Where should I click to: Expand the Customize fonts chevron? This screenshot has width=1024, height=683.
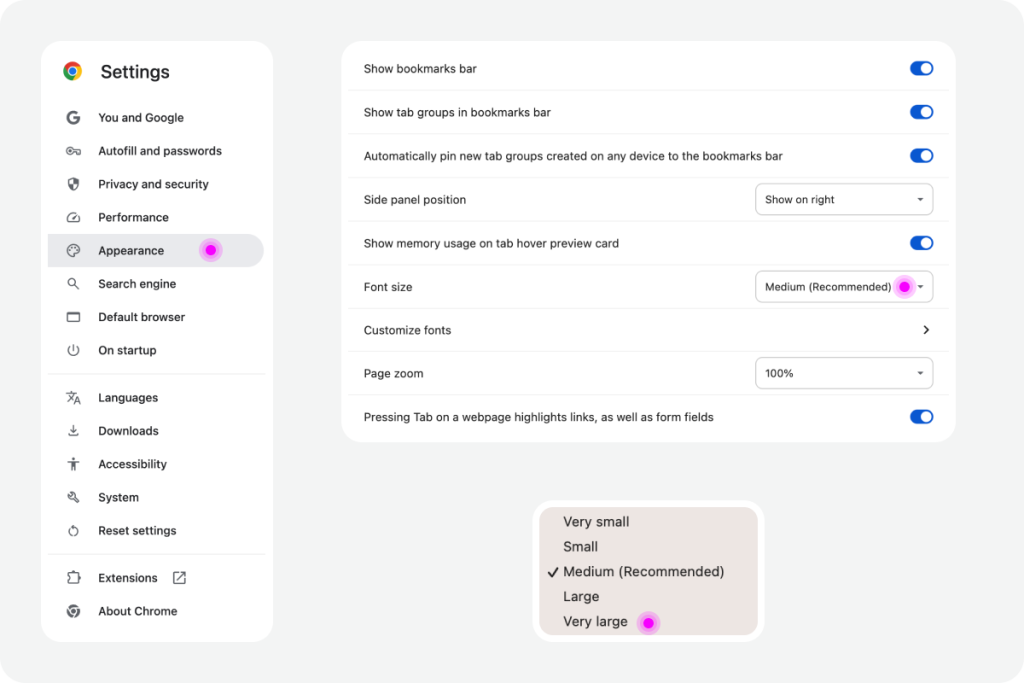(926, 330)
